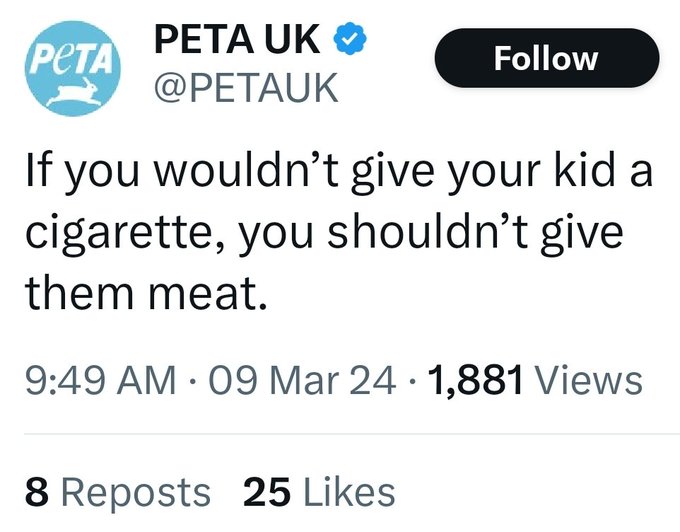Click the word "cigarette" in the tweet

click(114, 234)
